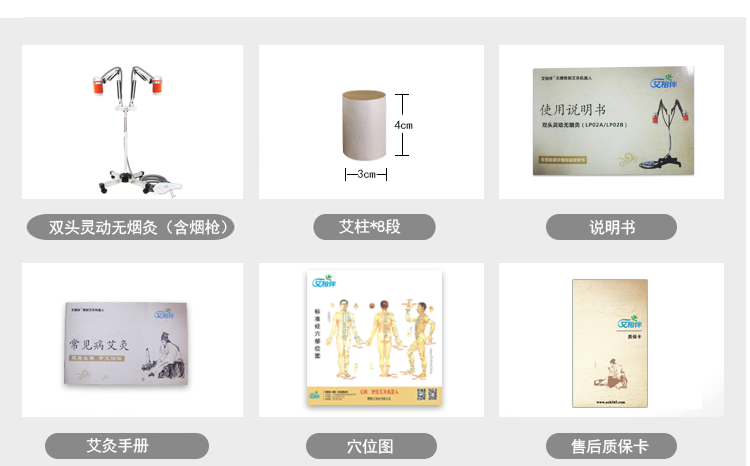Click the 4cm height dimension marker

(x=403, y=125)
